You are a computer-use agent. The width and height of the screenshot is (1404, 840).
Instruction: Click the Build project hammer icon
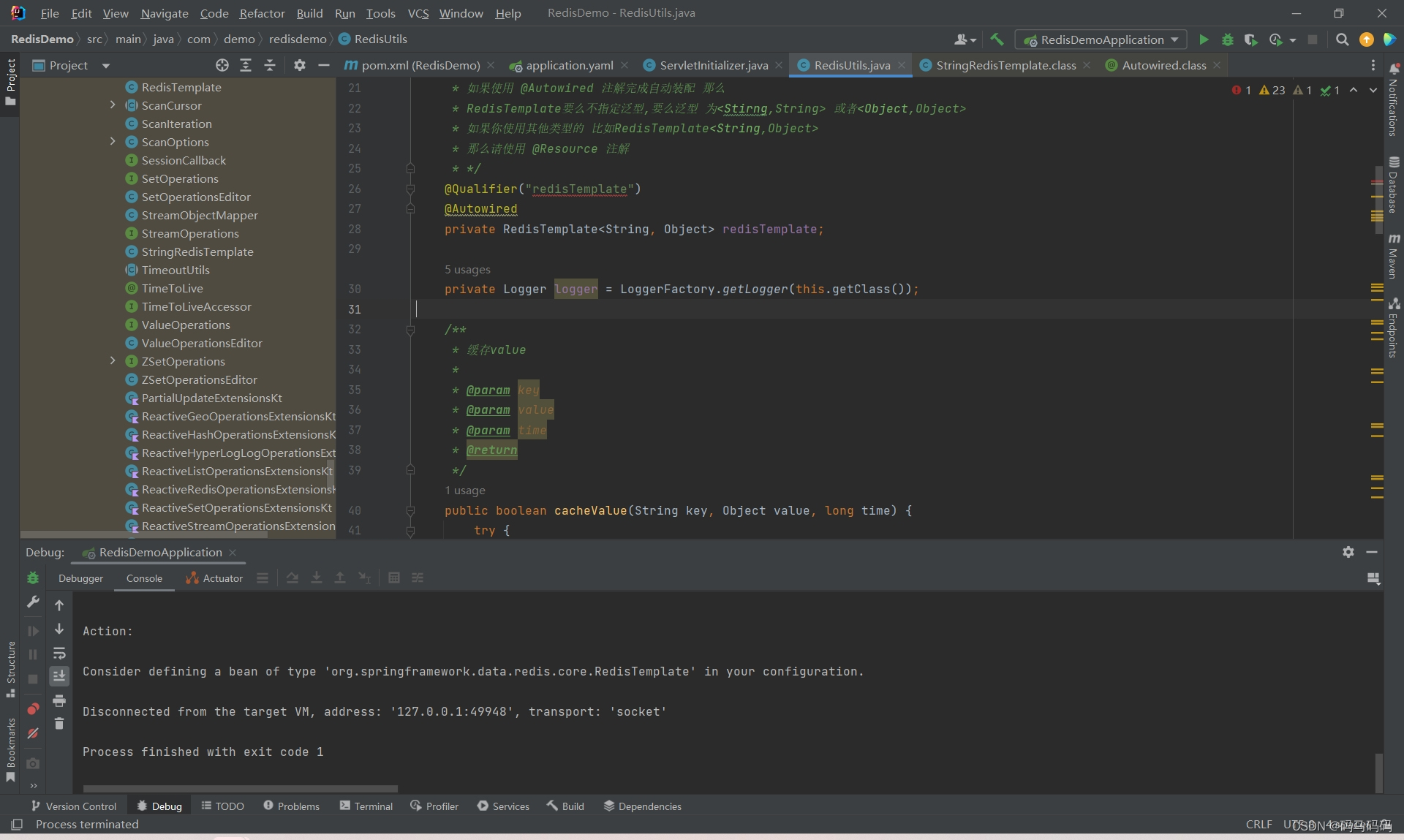[997, 39]
